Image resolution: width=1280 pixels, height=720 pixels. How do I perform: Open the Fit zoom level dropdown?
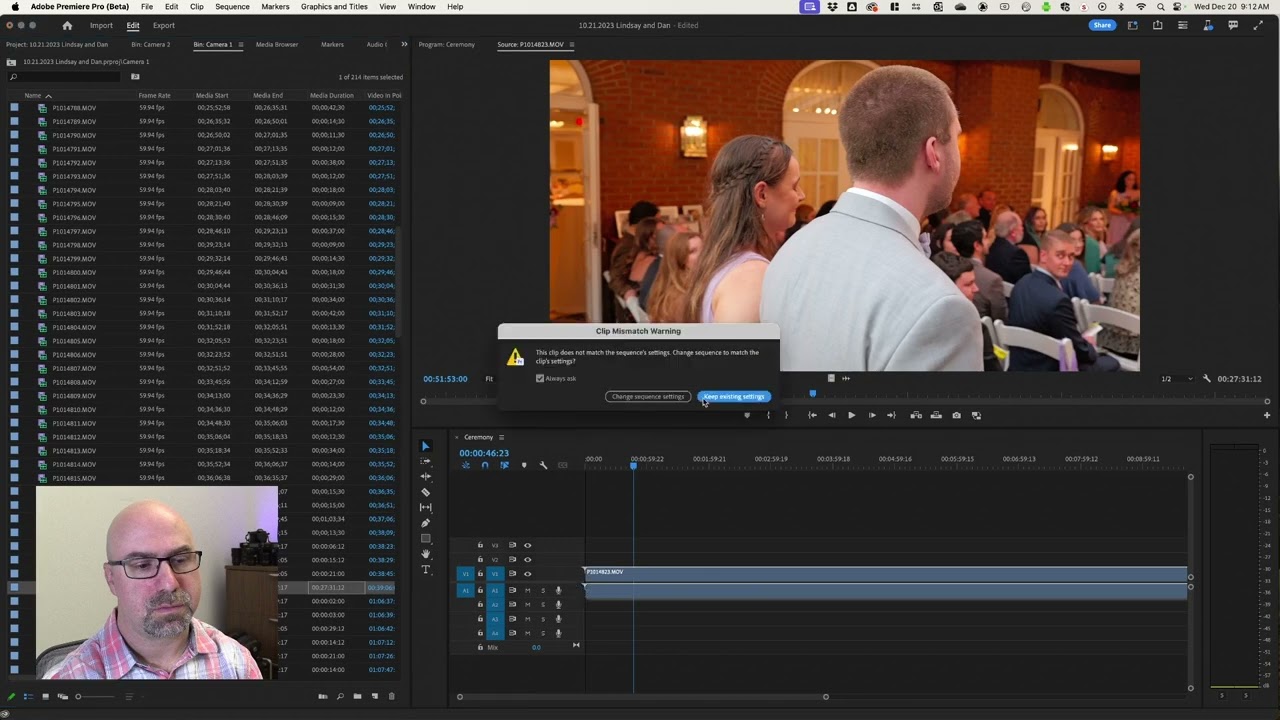tap(489, 379)
